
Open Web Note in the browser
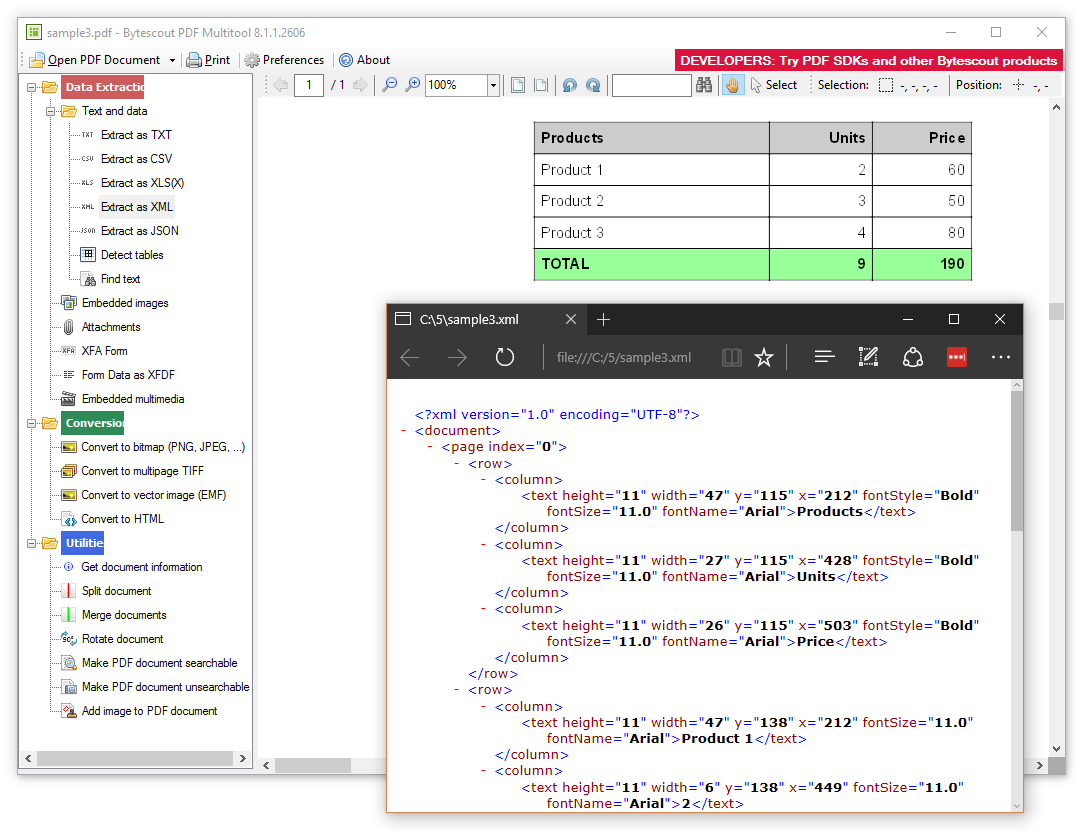point(868,357)
